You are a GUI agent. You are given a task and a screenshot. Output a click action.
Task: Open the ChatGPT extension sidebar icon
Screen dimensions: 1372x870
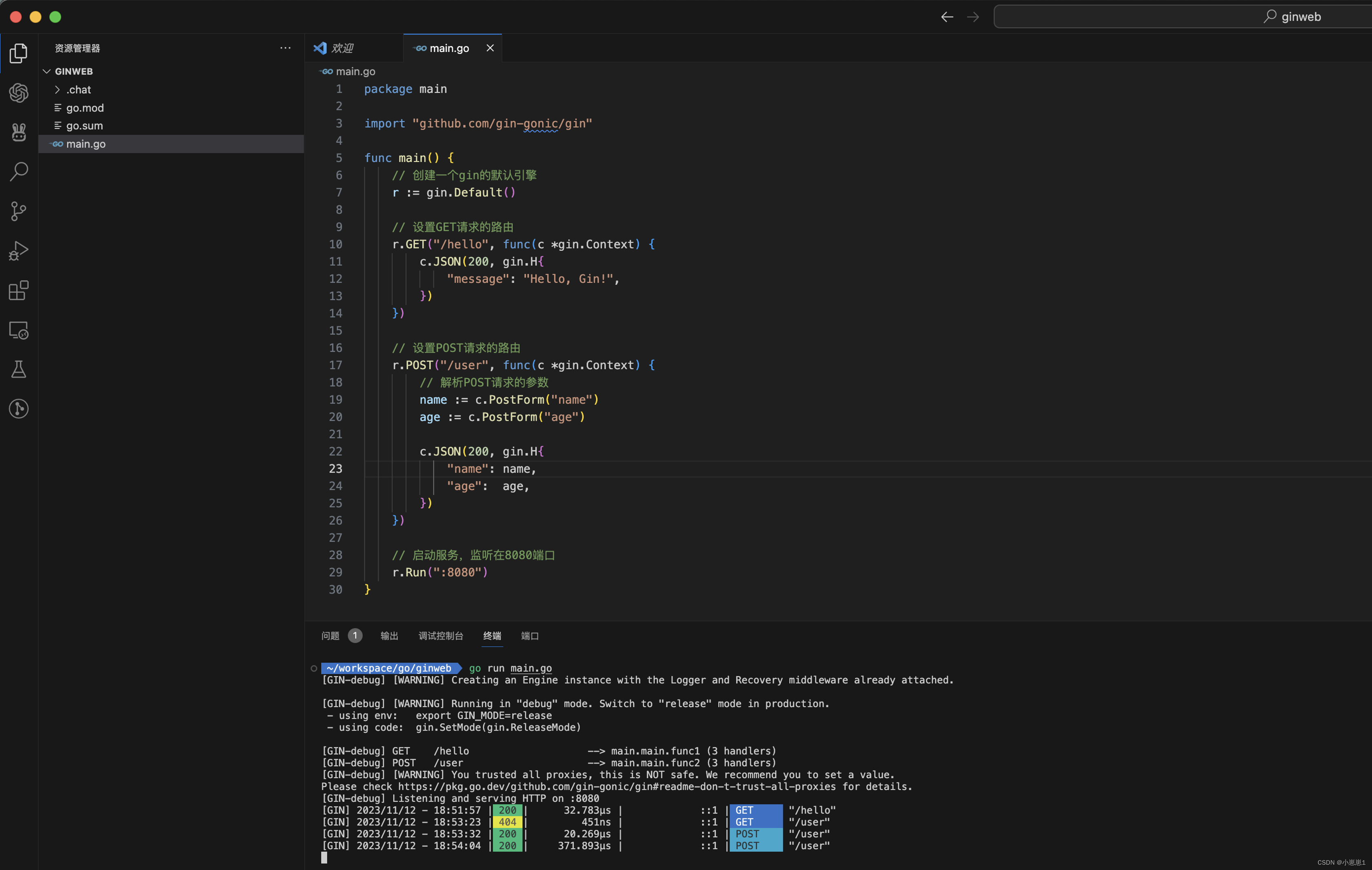(x=19, y=92)
